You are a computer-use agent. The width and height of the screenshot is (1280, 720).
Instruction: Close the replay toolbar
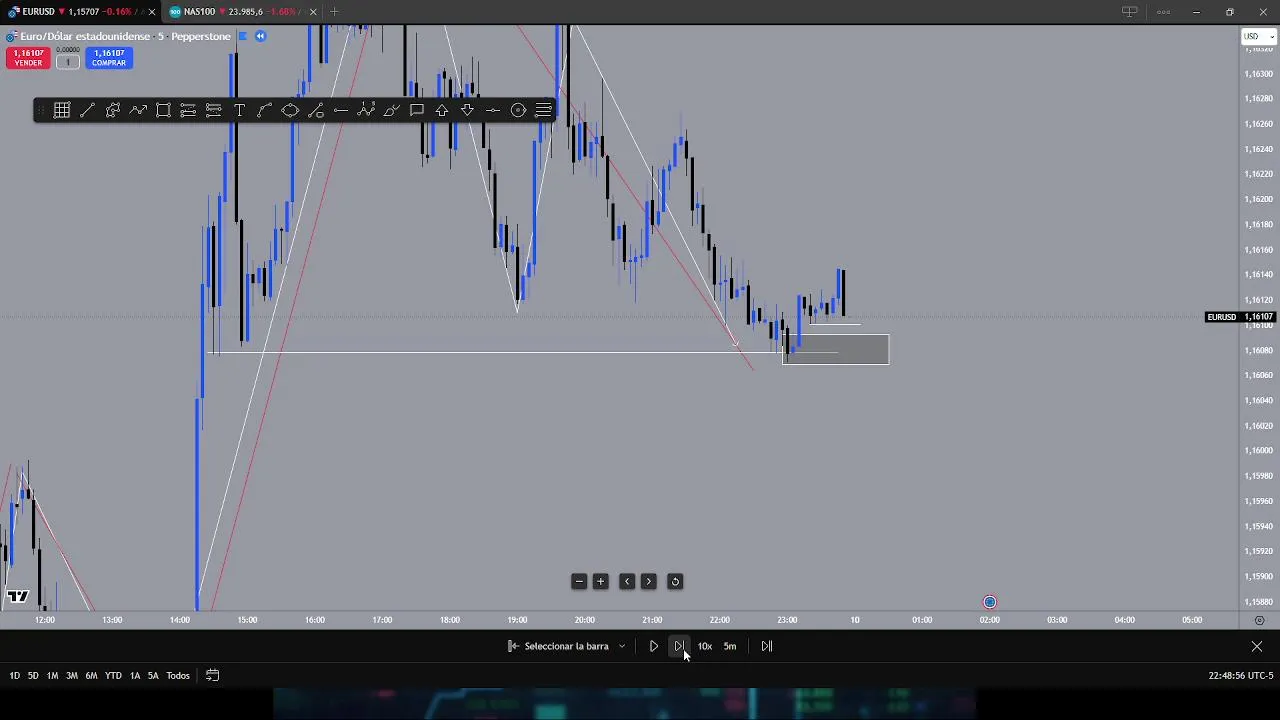(x=1257, y=646)
